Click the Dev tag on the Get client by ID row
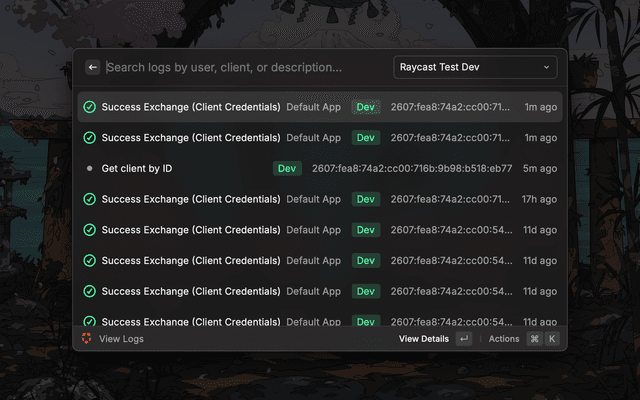 [288, 169]
